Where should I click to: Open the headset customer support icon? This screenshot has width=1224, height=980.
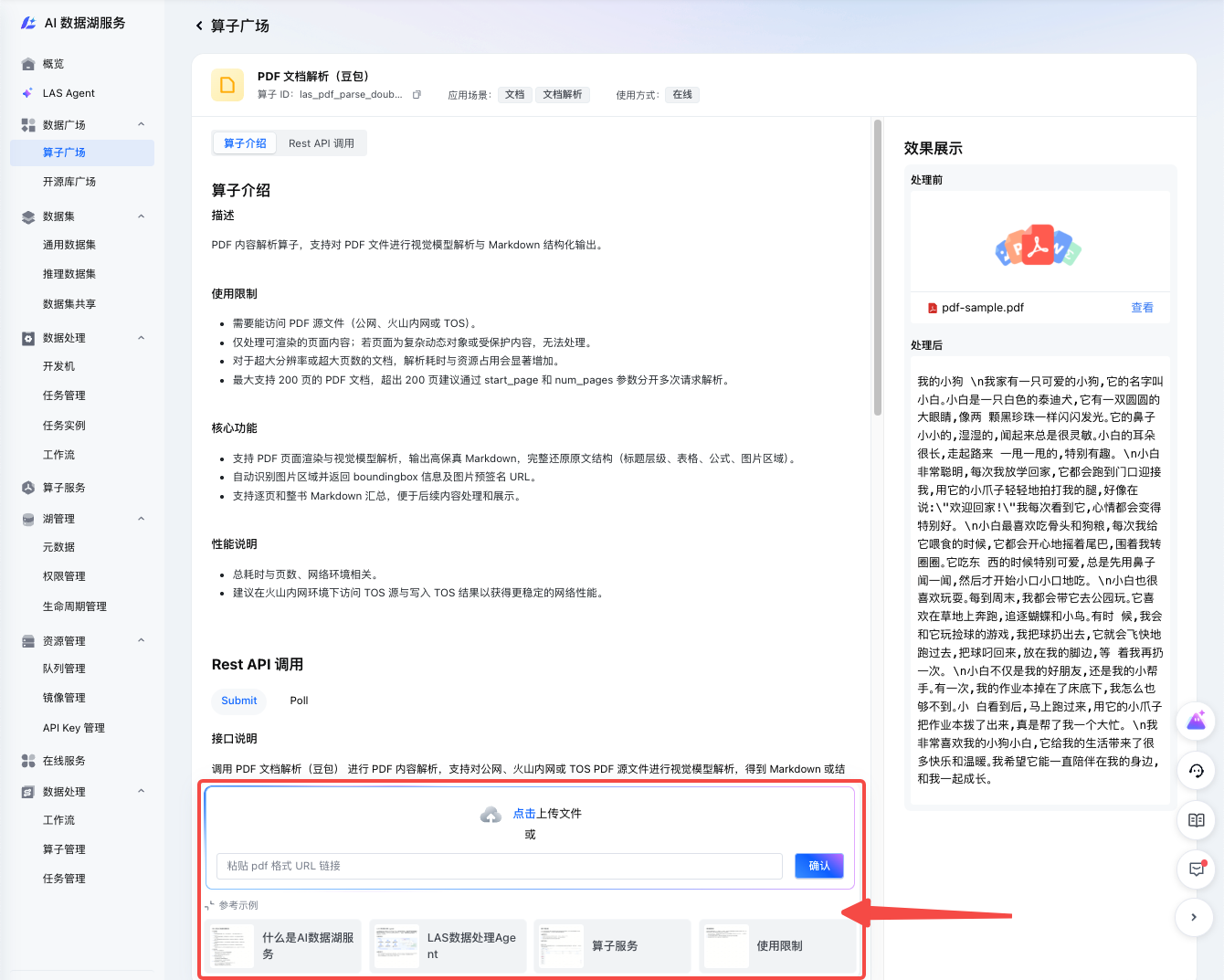tap(1197, 771)
